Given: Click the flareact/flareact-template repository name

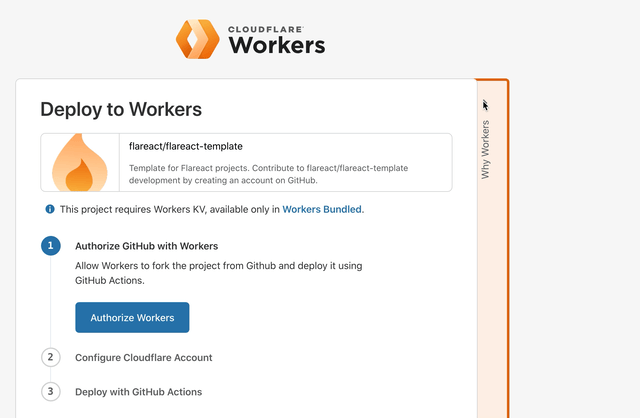Looking at the screenshot, I should coord(186,146).
